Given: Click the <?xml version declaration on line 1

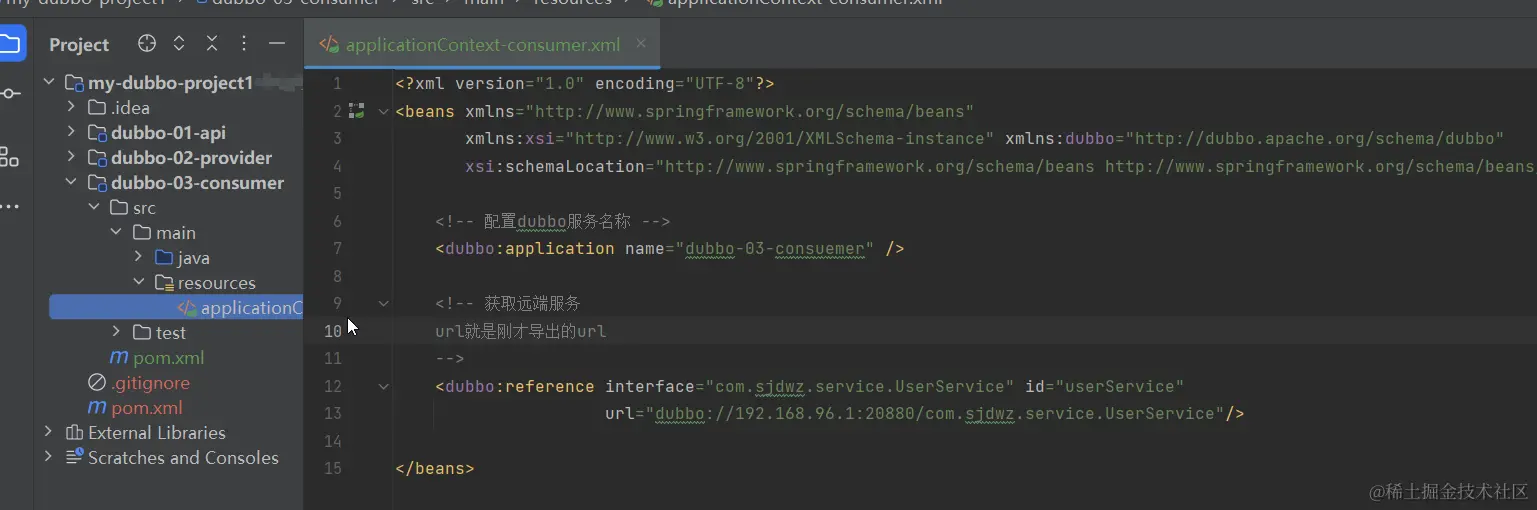Looking at the screenshot, I should (x=585, y=83).
